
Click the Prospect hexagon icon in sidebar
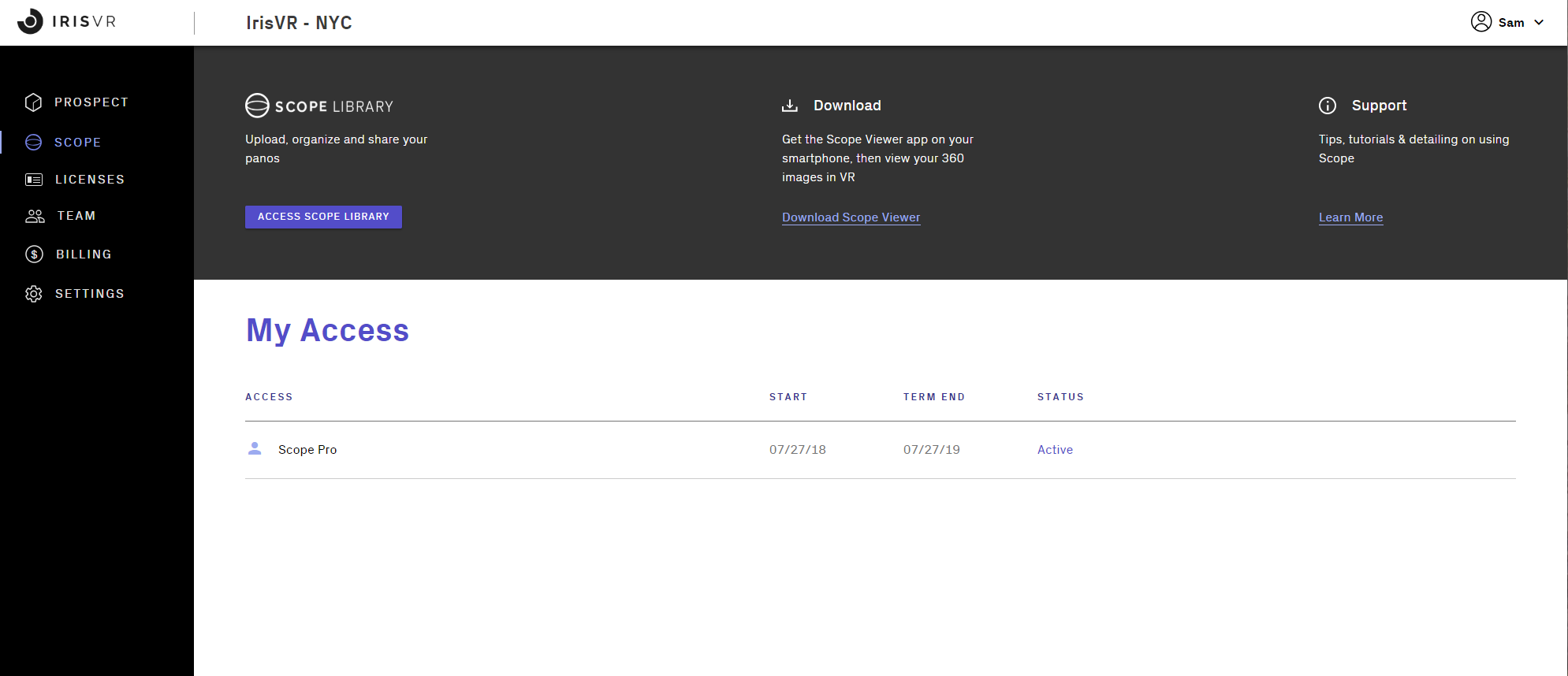[33, 102]
